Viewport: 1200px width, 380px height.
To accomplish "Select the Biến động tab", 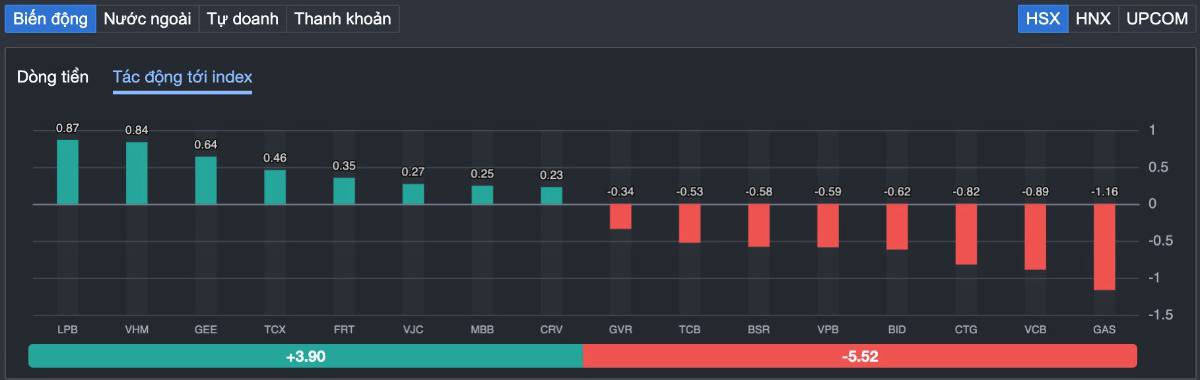I will point(50,19).
